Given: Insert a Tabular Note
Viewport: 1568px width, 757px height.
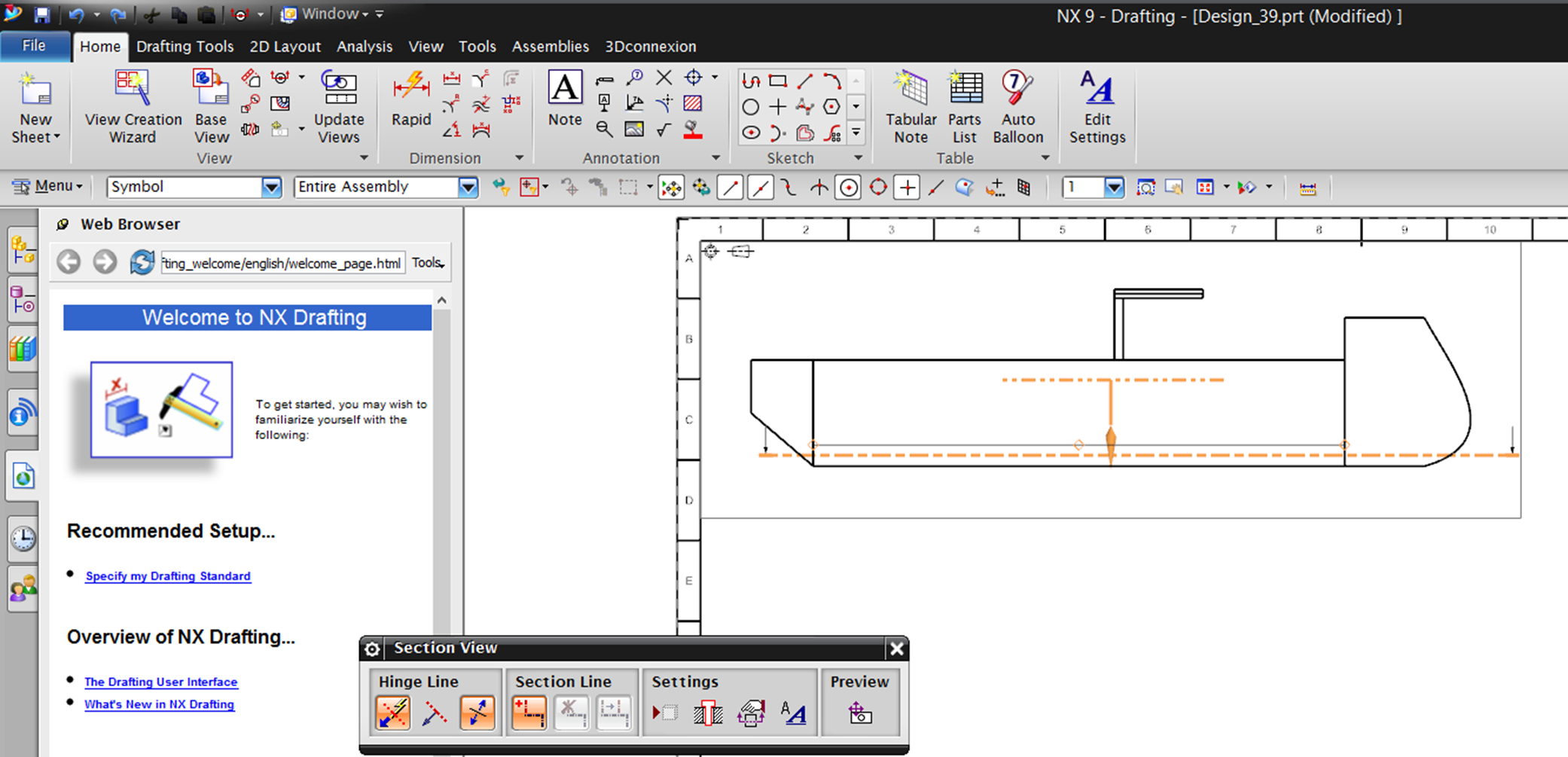Looking at the screenshot, I should (x=911, y=107).
